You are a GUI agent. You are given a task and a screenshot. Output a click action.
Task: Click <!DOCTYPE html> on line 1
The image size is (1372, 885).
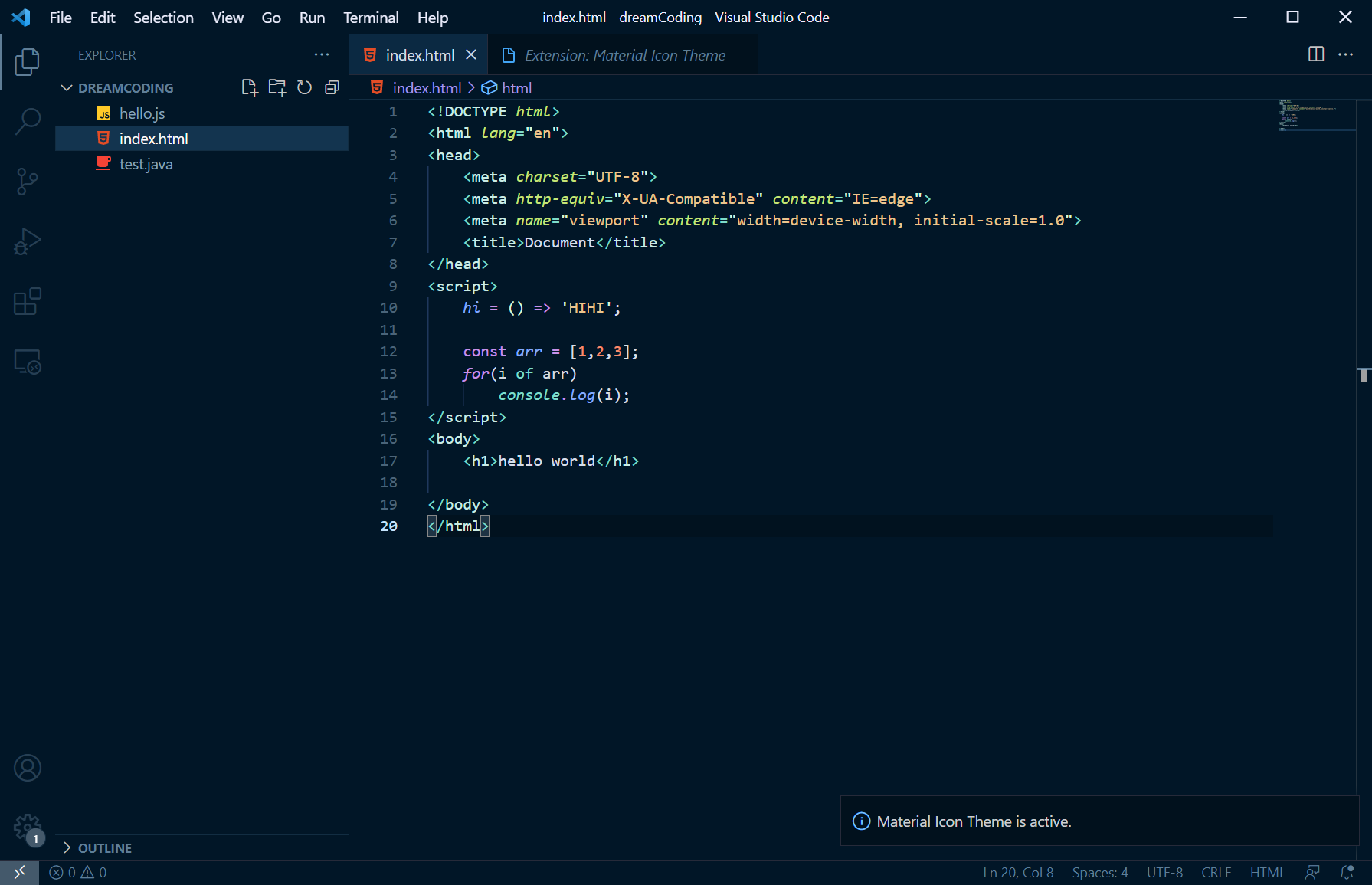[x=493, y=111]
